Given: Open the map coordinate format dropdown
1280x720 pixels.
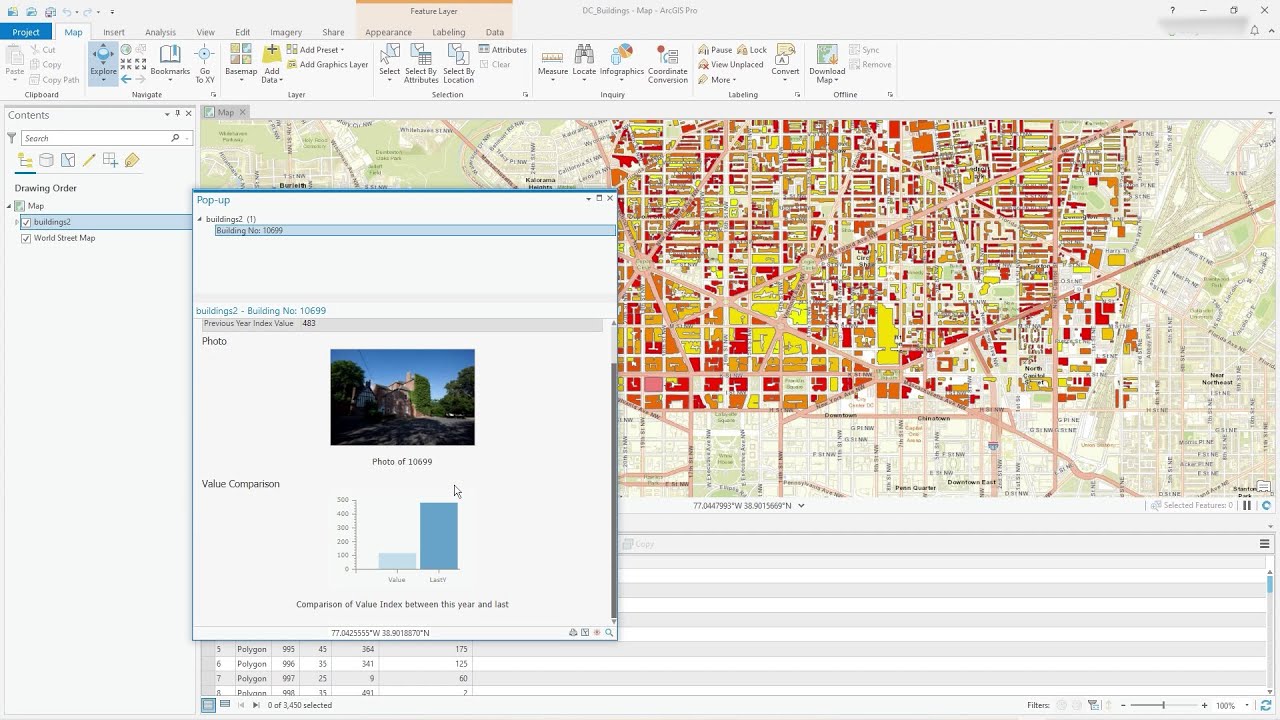Looking at the screenshot, I should [x=801, y=506].
